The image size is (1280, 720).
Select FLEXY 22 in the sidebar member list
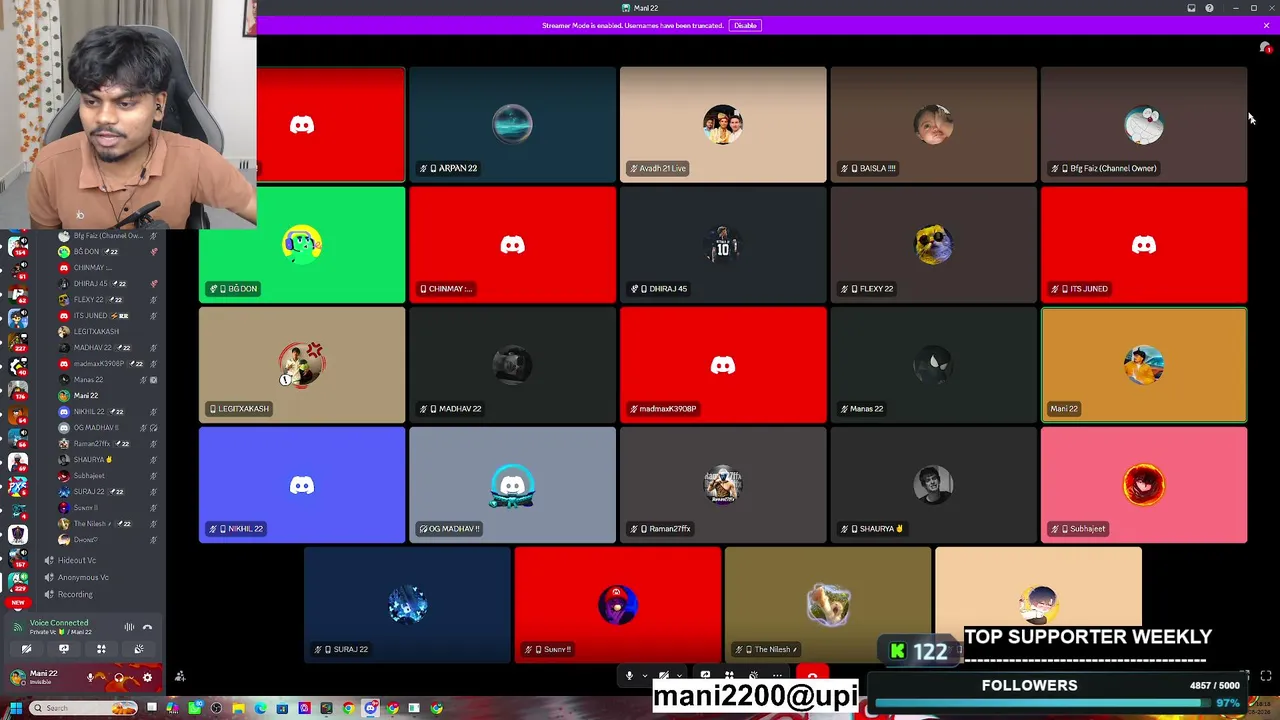[108, 300]
